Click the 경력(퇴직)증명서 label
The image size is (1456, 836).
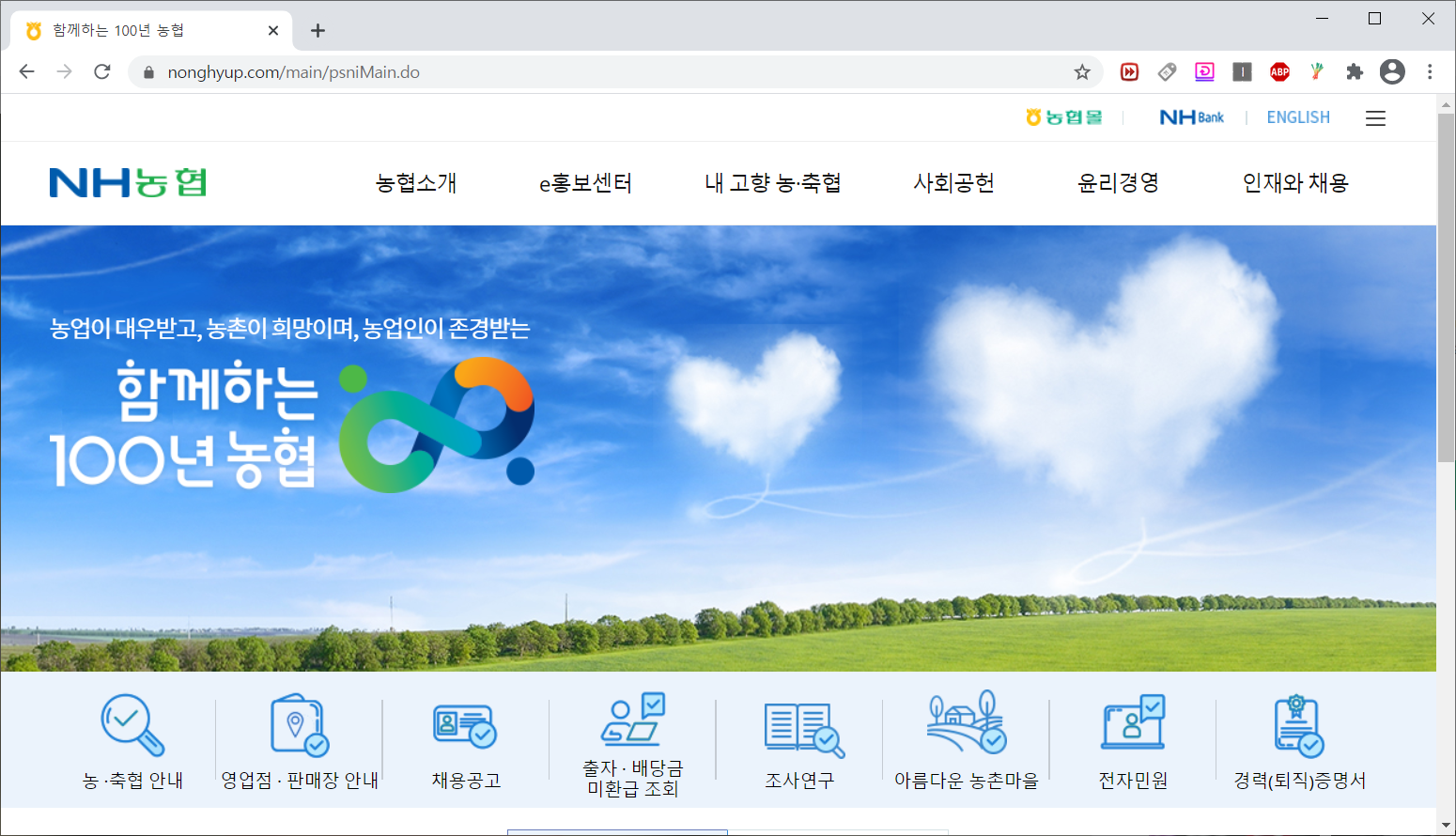click(1299, 781)
